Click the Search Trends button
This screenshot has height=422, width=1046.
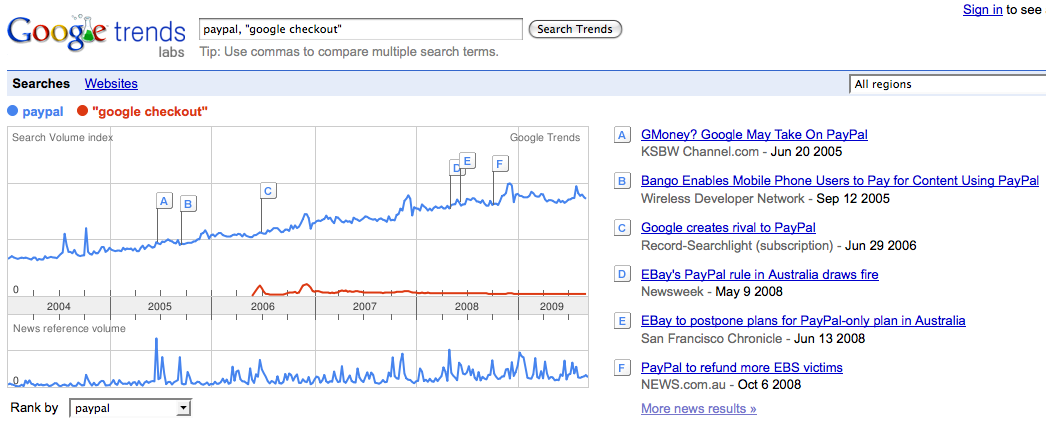pyautogui.click(x=575, y=29)
